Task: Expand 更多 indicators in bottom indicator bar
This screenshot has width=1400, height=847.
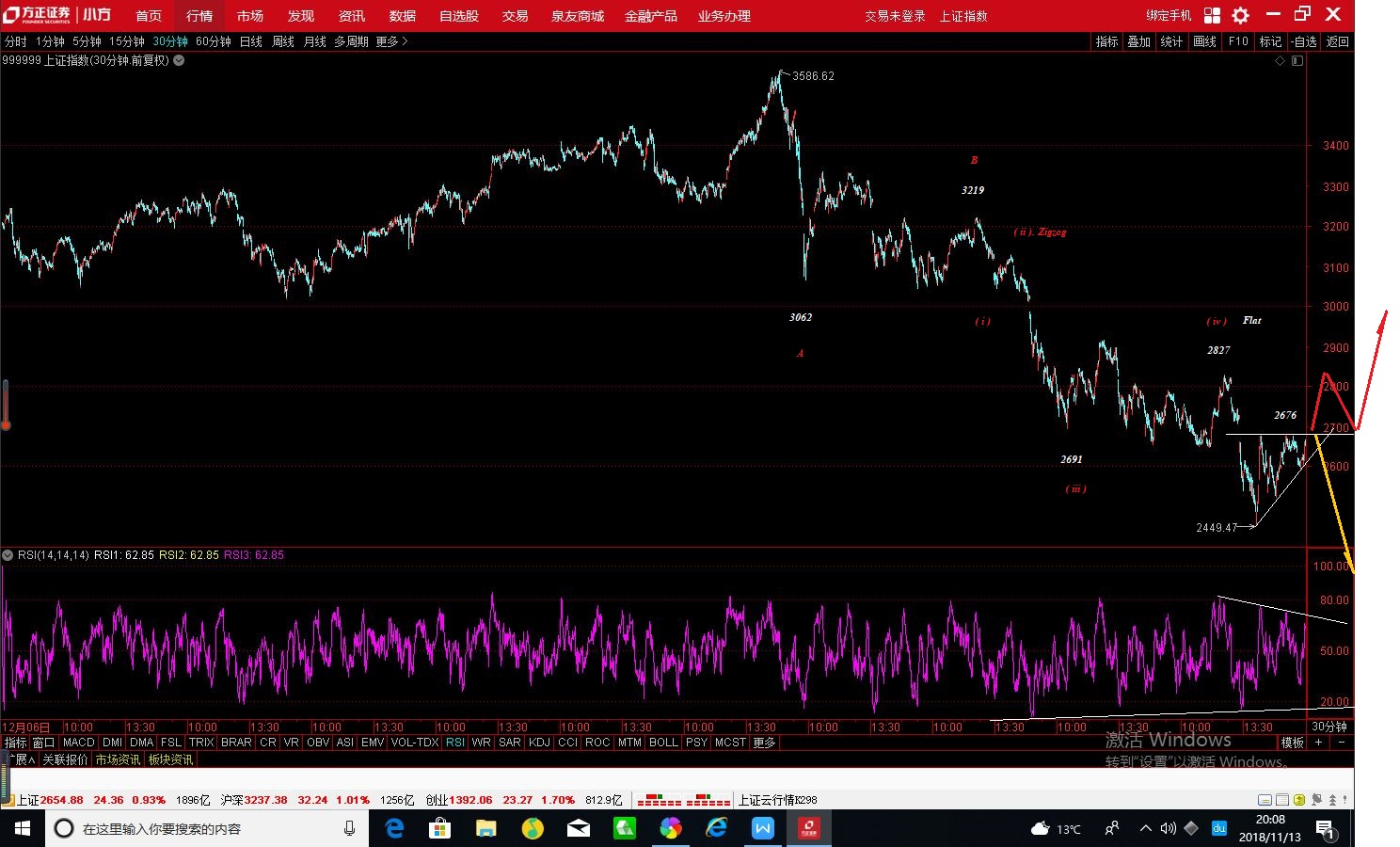Action: click(x=764, y=743)
